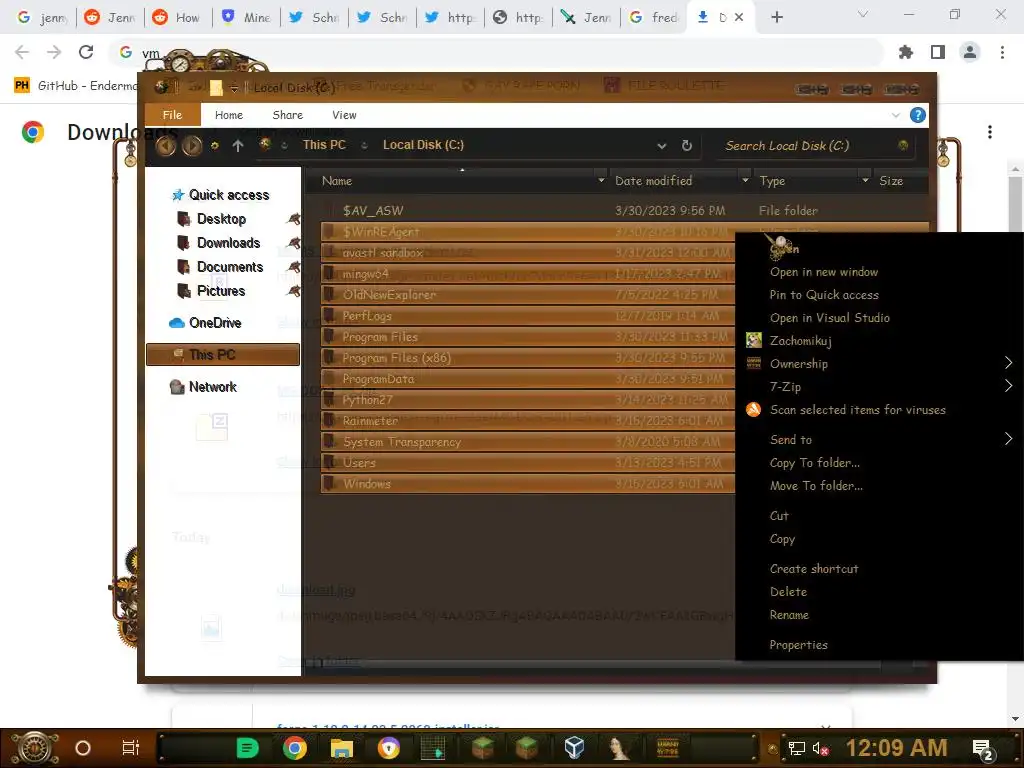Switch to Google Chrome on the taskbar

[295, 748]
